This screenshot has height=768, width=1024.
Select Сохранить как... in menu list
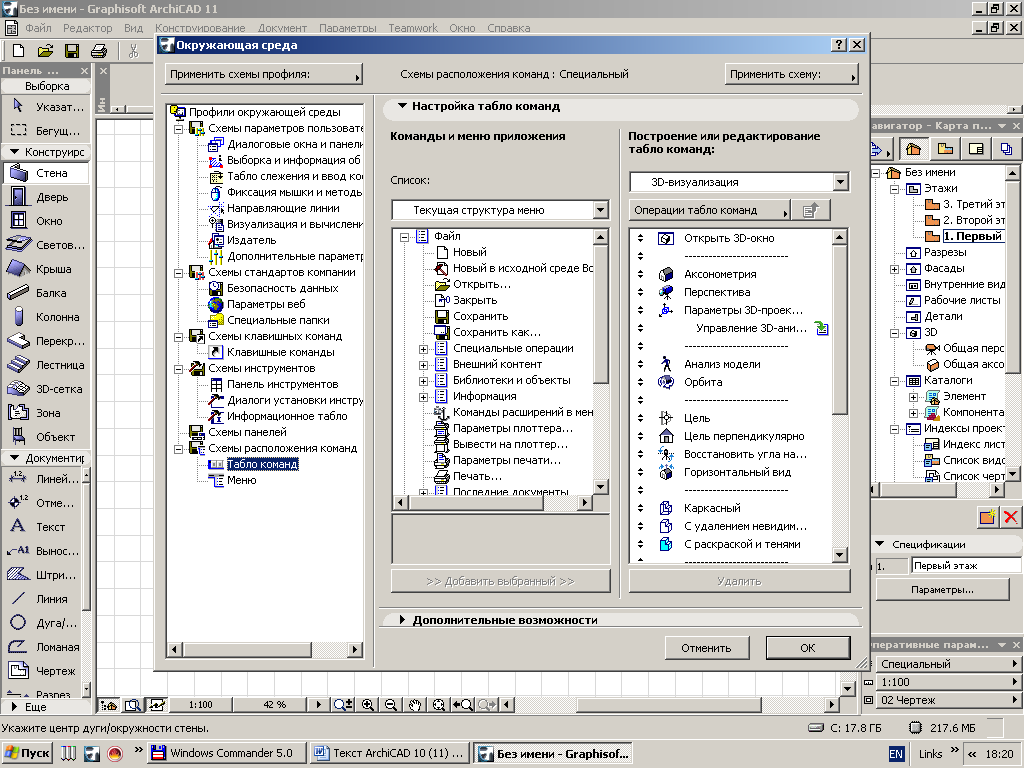(x=497, y=332)
